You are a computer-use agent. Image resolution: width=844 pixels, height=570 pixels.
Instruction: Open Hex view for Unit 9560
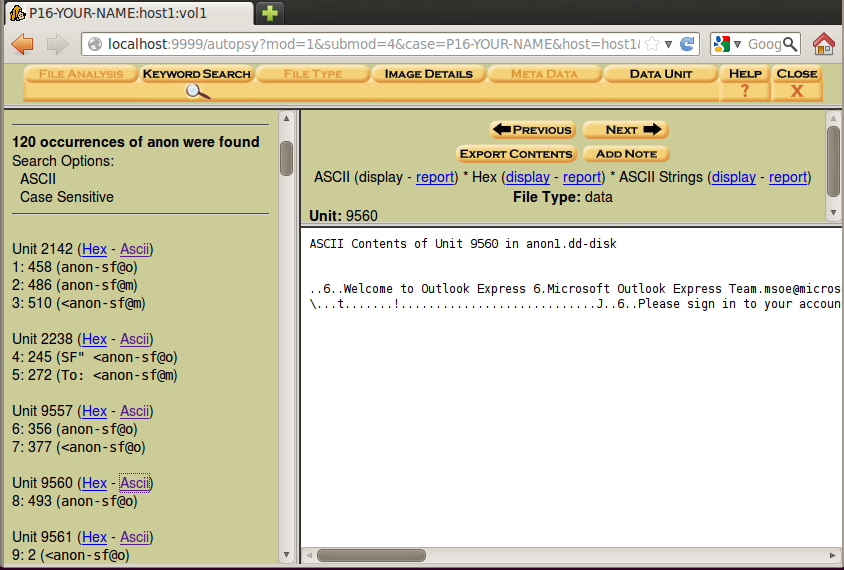(x=94, y=483)
